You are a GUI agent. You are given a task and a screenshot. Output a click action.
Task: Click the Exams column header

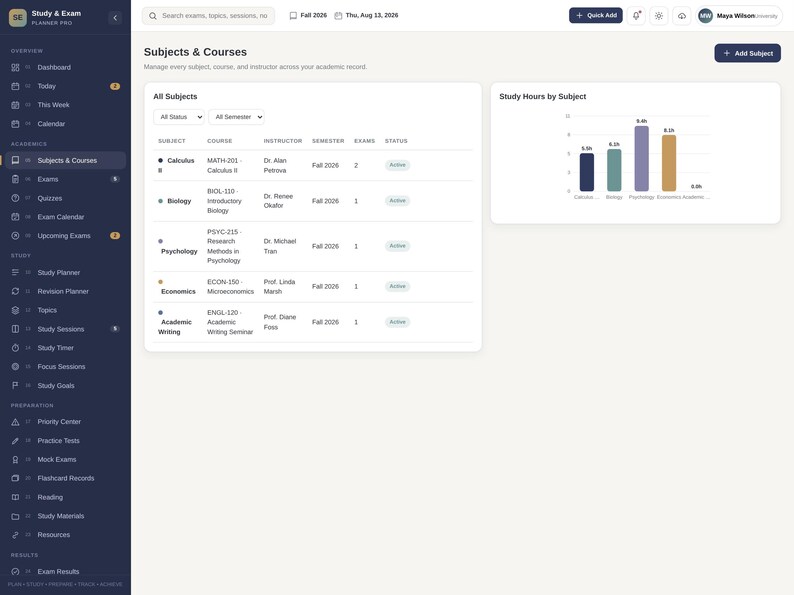point(365,141)
